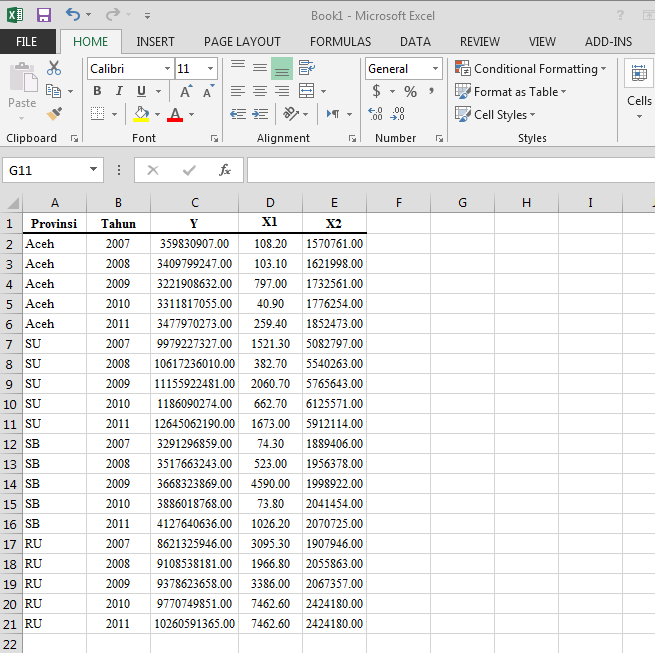Open the font size 11 dropdown

point(211,69)
